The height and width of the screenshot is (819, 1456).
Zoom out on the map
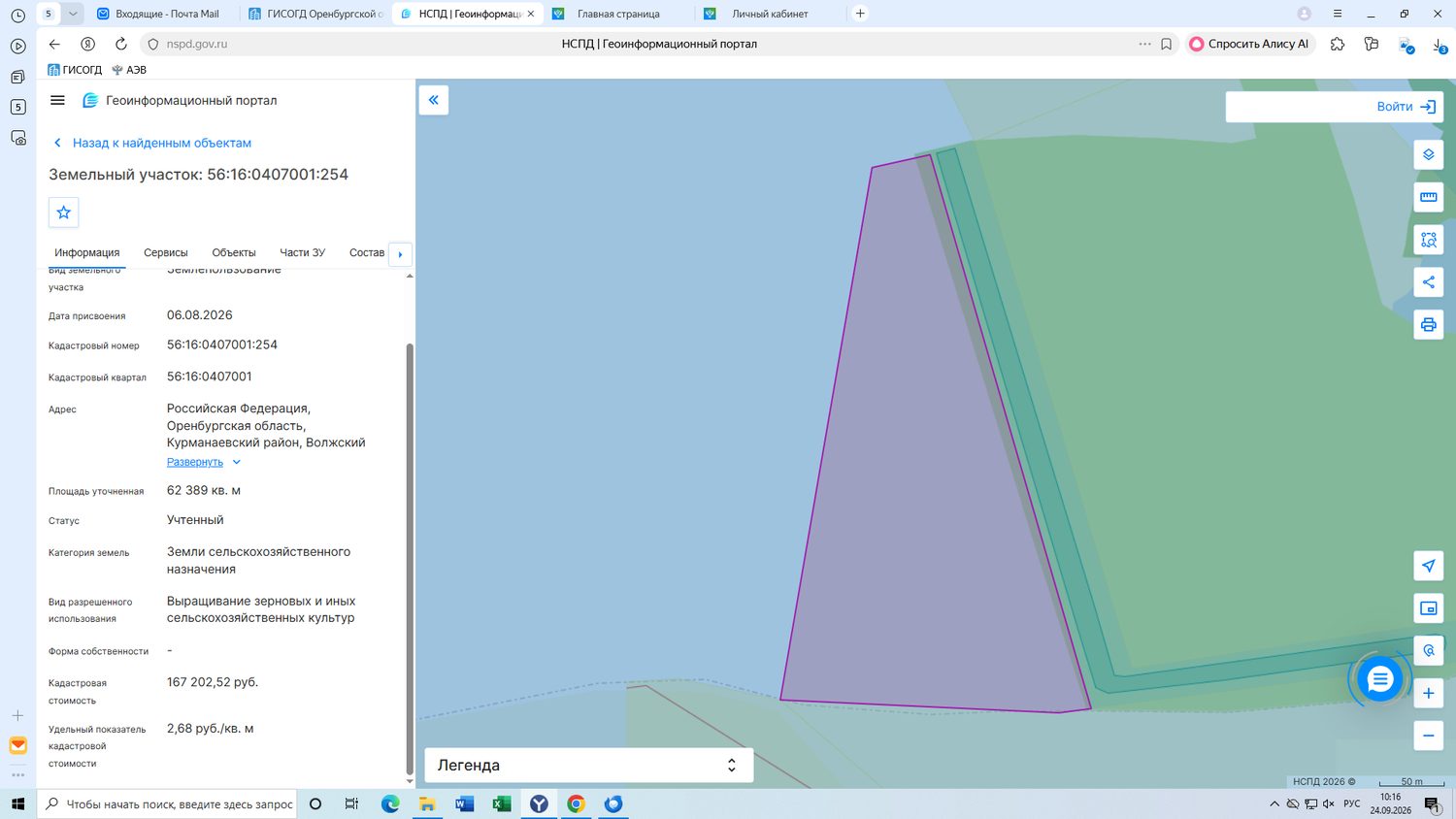point(1429,736)
